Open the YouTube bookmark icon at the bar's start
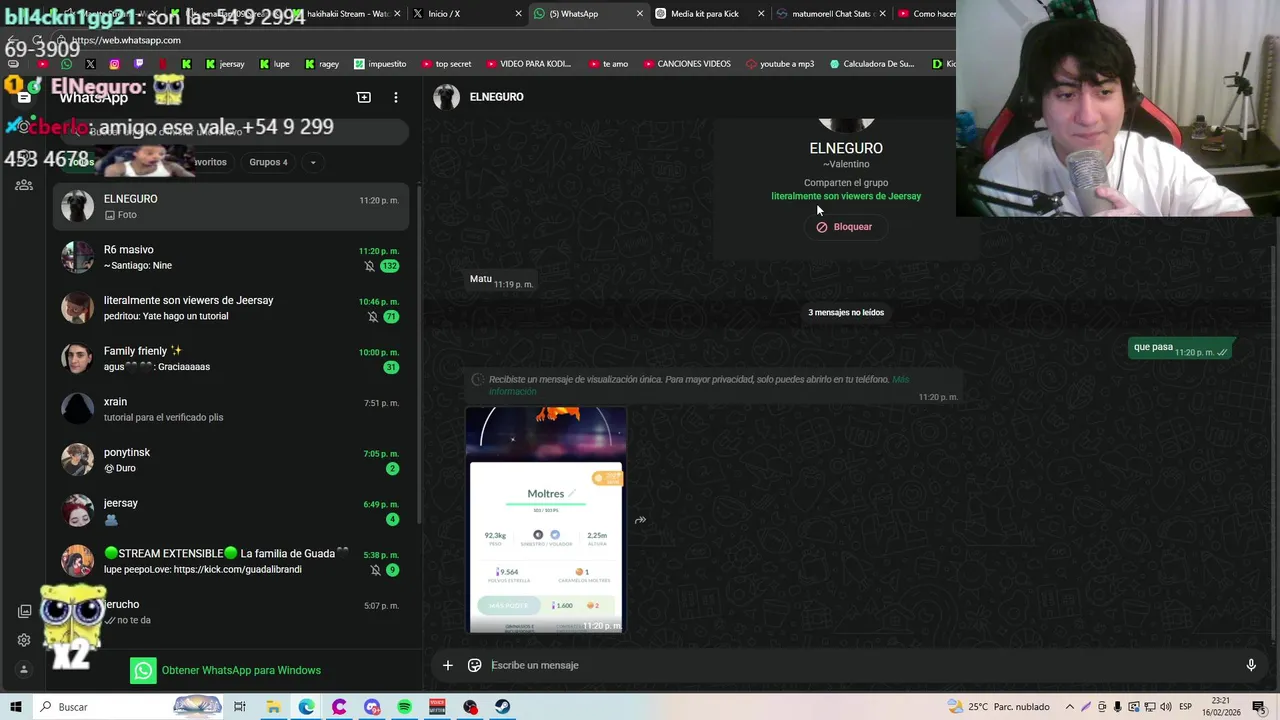Image resolution: width=1280 pixels, height=720 pixels. click(x=42, y=64)
